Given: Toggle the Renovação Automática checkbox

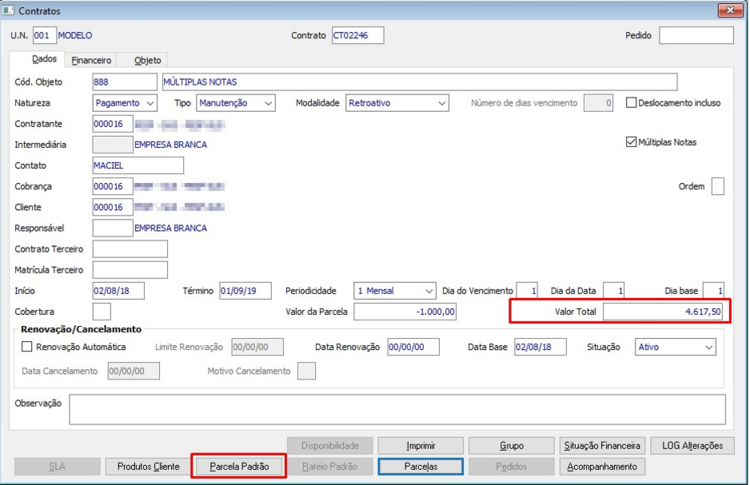Looking at the screenshot, I should pyautogui.click(x=27, y=347).
